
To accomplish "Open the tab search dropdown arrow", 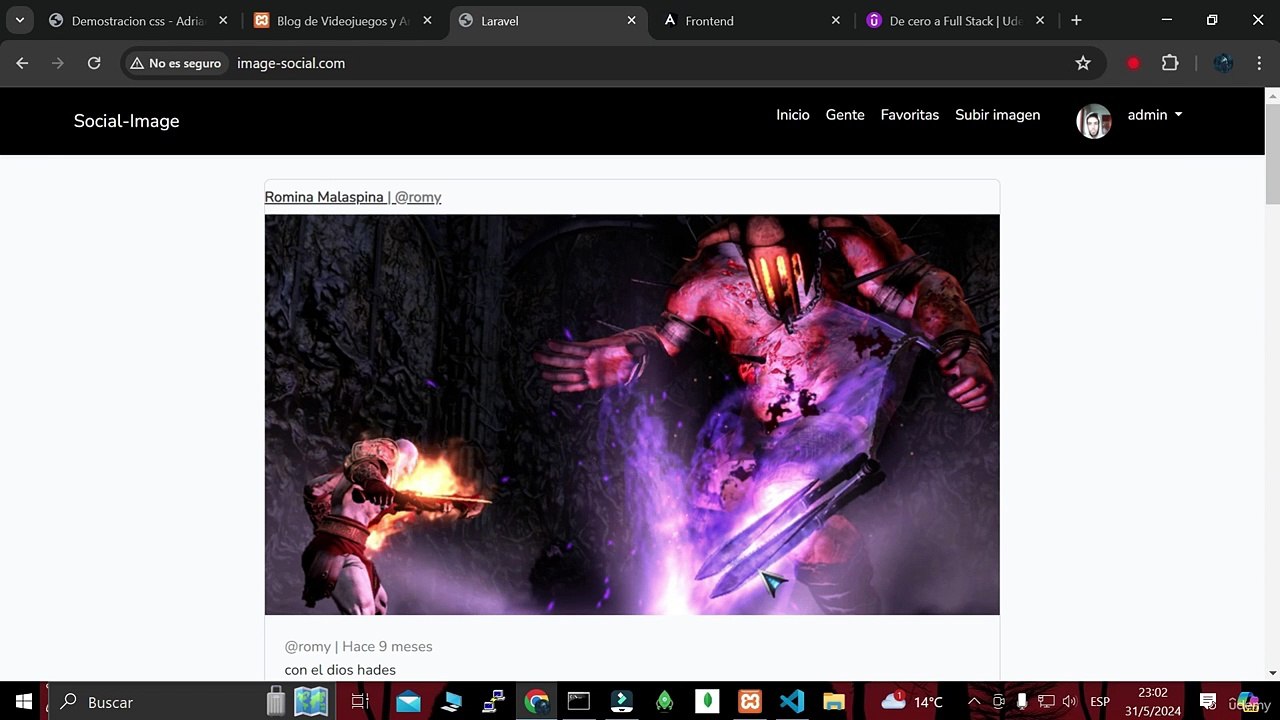I will 19,20.
